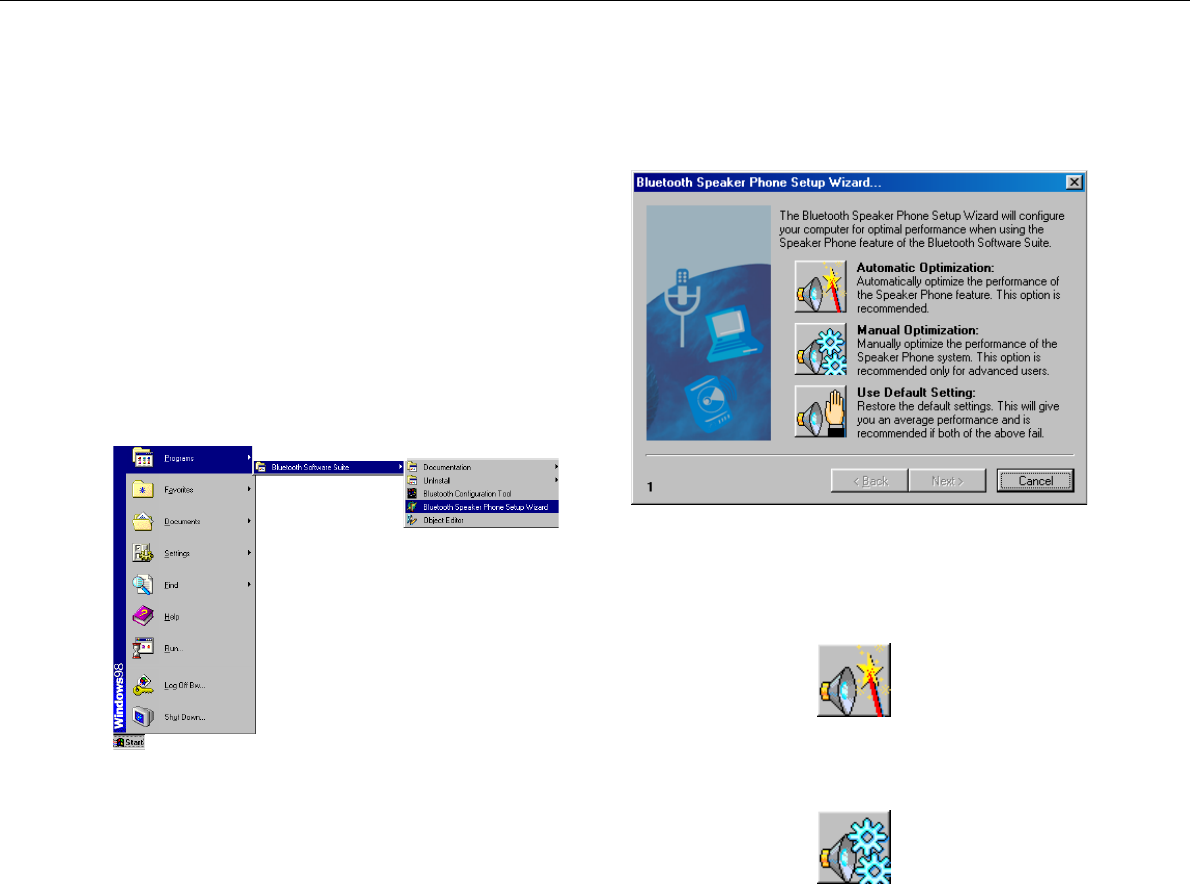Close the Bluetooth Speaker Phone Setup Wizard window
The height and width of the screenshot is (884, 1190).
pos(1074,182)
